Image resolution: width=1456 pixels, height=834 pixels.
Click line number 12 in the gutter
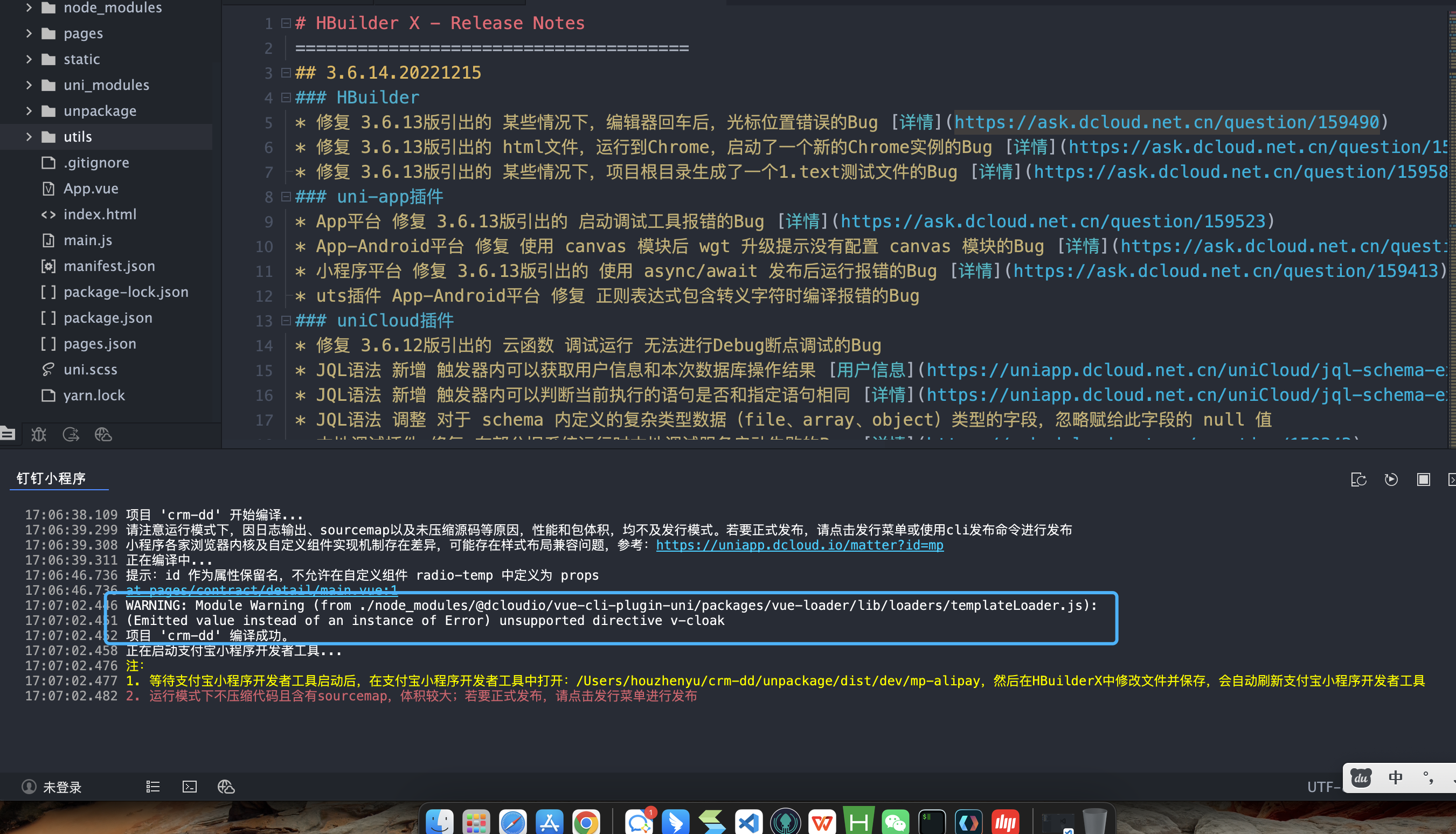[x=264, y=296]
